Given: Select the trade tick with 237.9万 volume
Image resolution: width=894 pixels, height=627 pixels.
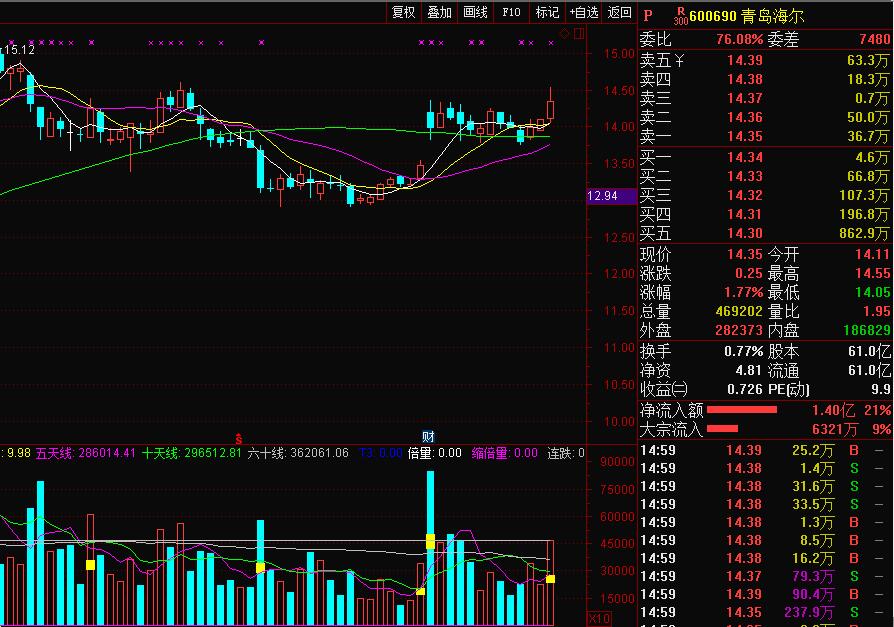Looking at the screenshot, I should (x=765, y=612).
